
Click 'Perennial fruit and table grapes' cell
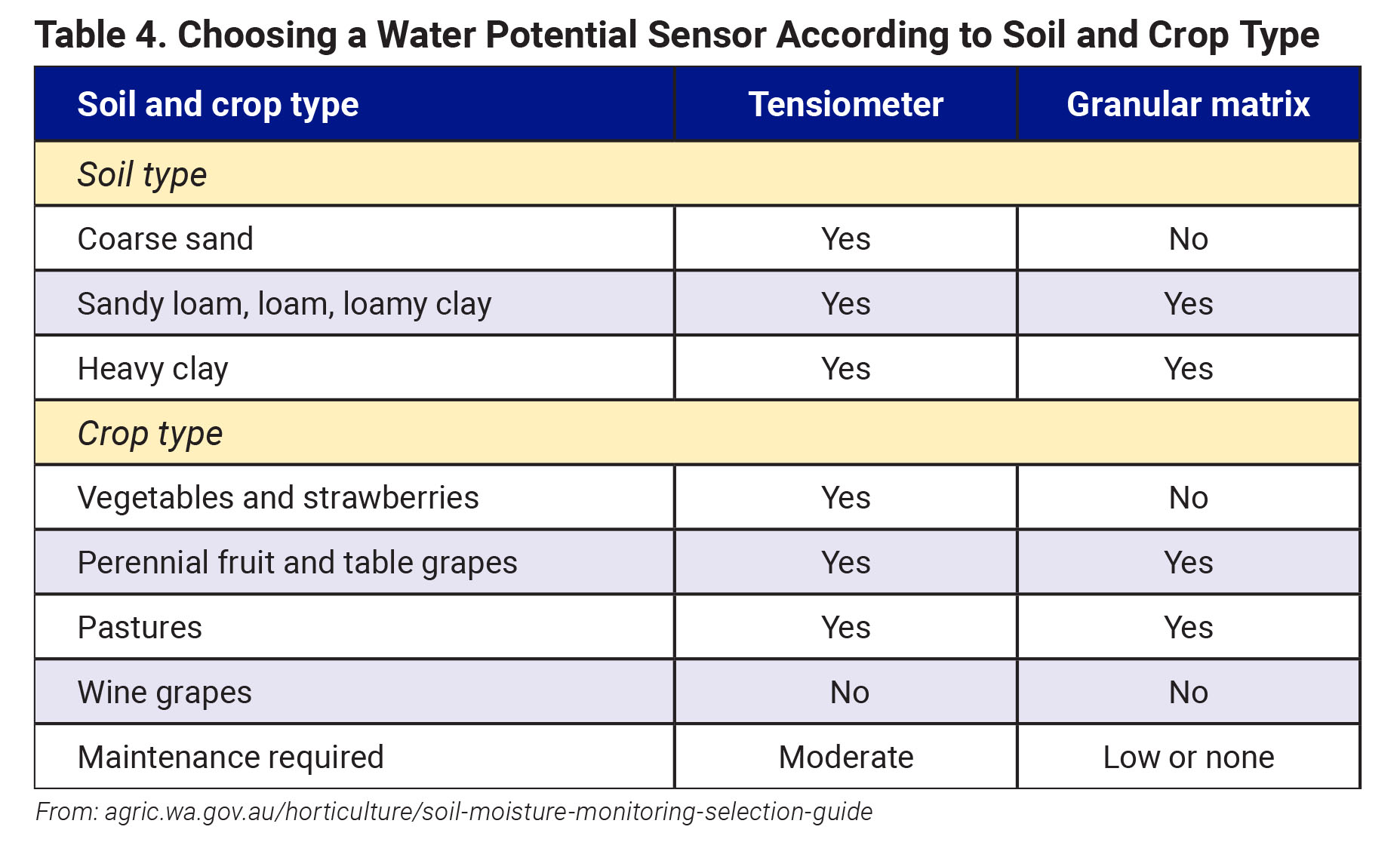click(x=297, y=563)
